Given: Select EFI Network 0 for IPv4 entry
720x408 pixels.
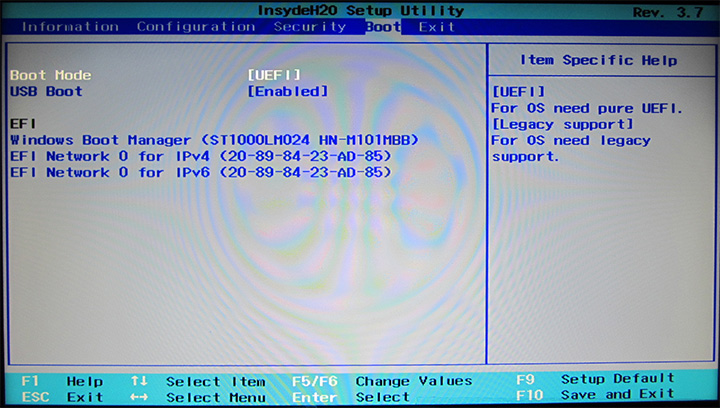Looking at the screenshot, I should coord(201,156).
